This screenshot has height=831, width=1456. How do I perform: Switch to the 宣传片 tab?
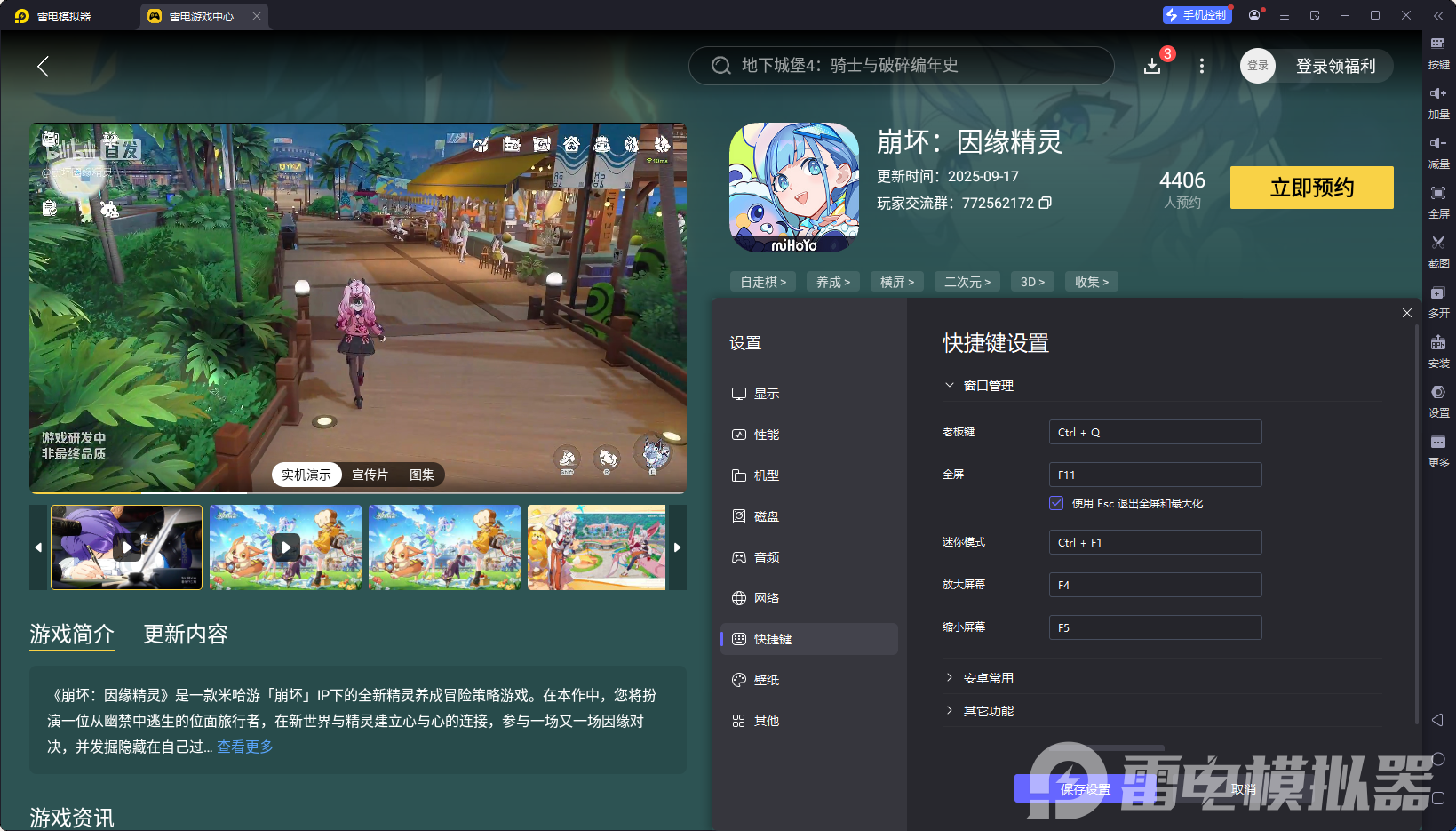click(370, 474)
